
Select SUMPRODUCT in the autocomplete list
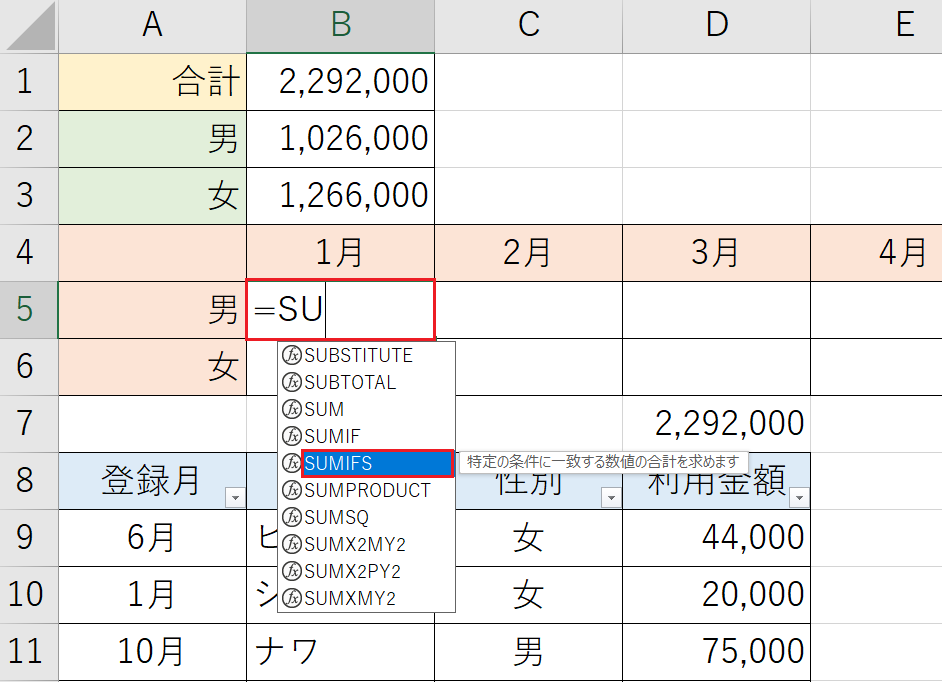pyautogui.click(x=366, y=490)
